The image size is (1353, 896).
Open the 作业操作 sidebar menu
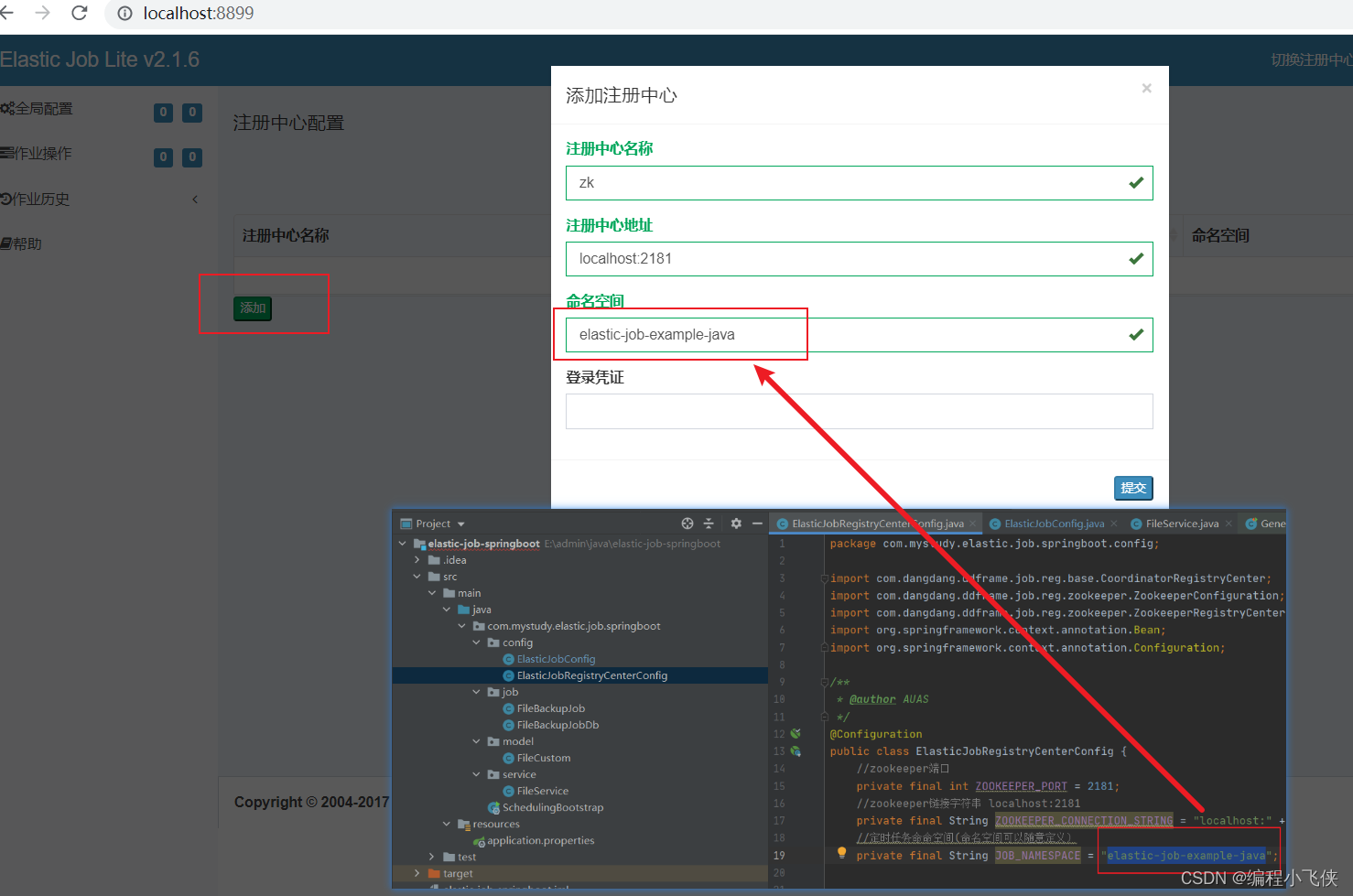[x=36, y=153]
